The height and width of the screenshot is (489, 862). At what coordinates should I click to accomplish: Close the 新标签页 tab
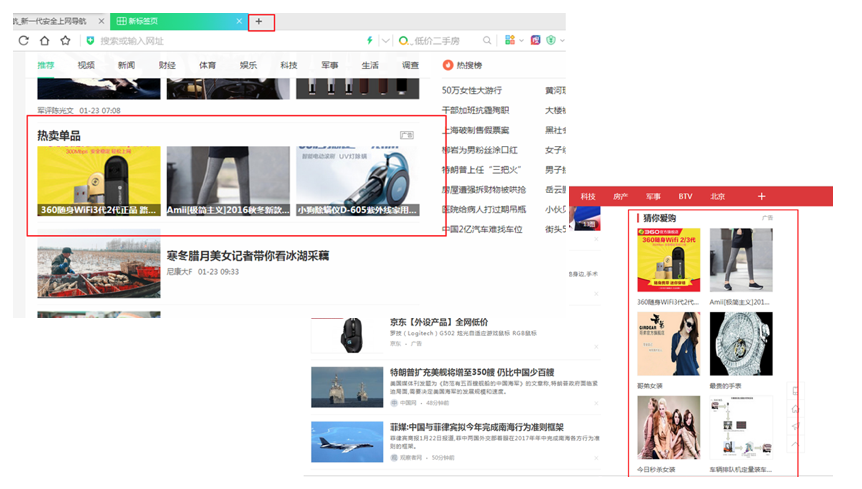pos(238,21)
